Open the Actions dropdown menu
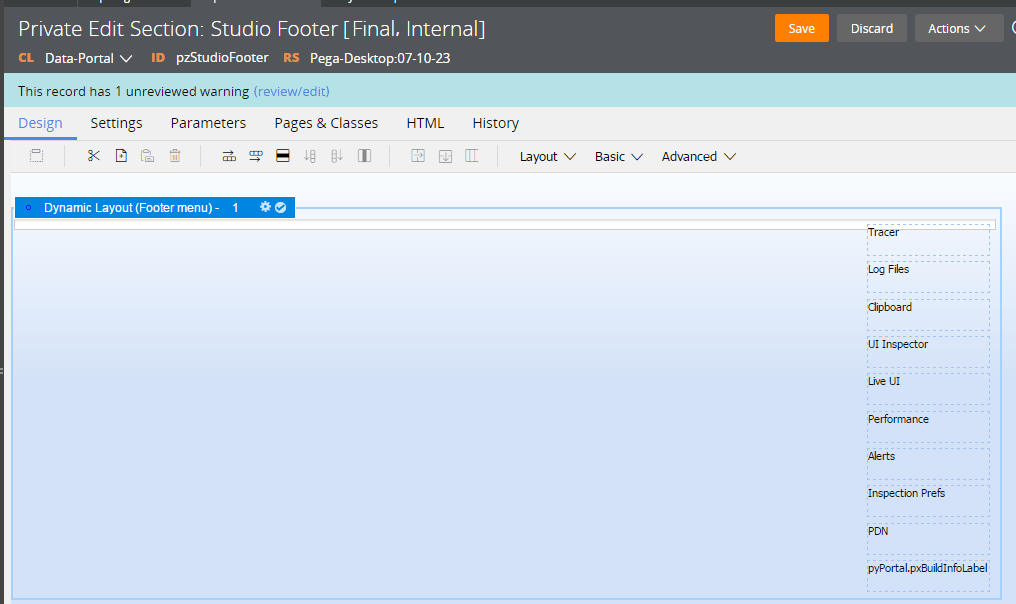Screen dimensions: 1016x604 tap(957, 28)
